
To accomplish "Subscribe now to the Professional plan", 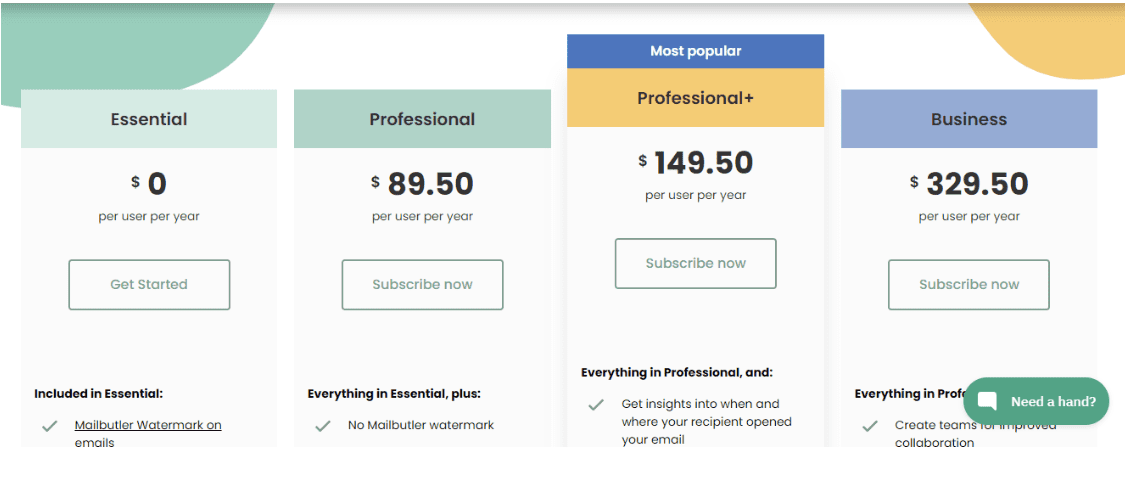I will coord(422,285).
